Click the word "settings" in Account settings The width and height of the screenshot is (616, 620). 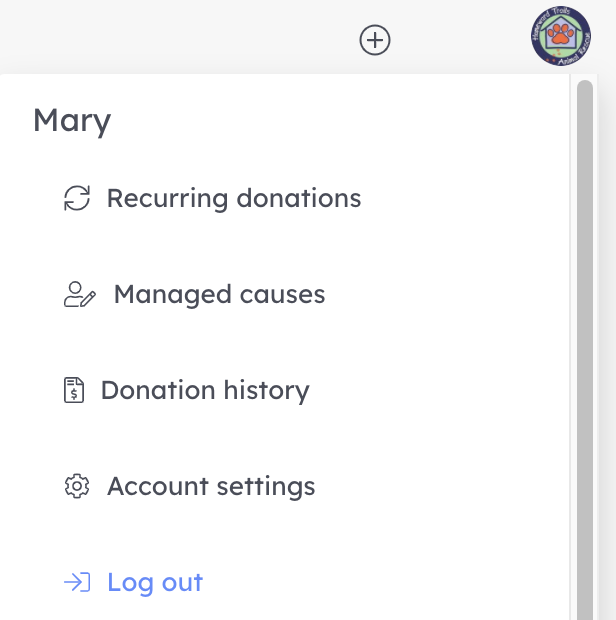(266, 487)
